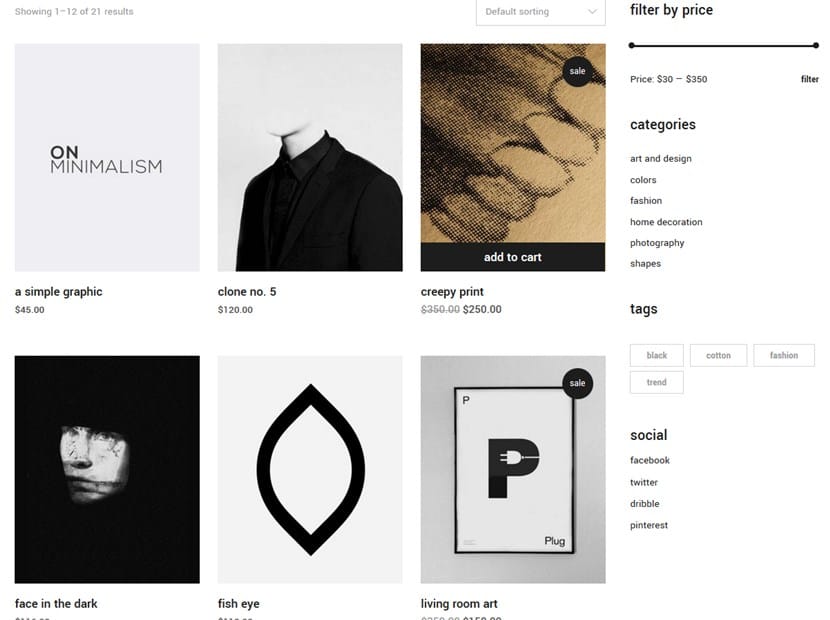Open the living room art Plug poster

coord(513,470)
